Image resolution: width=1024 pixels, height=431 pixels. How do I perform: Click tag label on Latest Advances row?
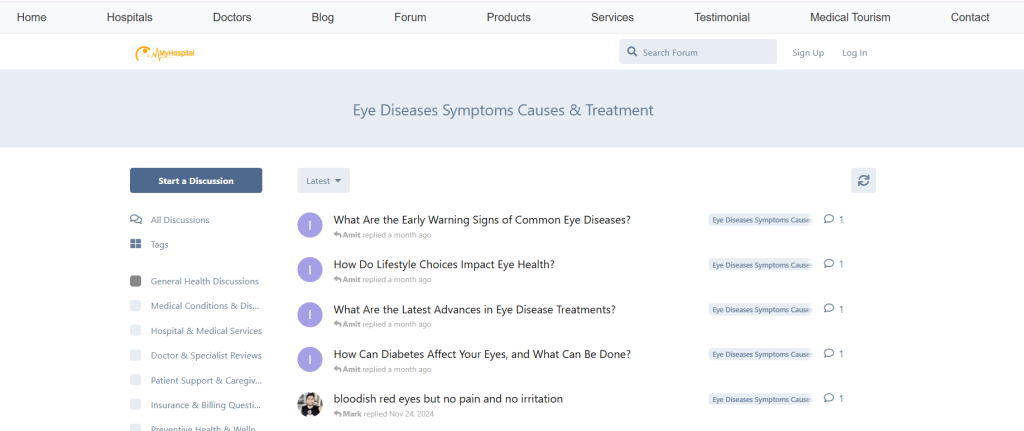point(761,310)
